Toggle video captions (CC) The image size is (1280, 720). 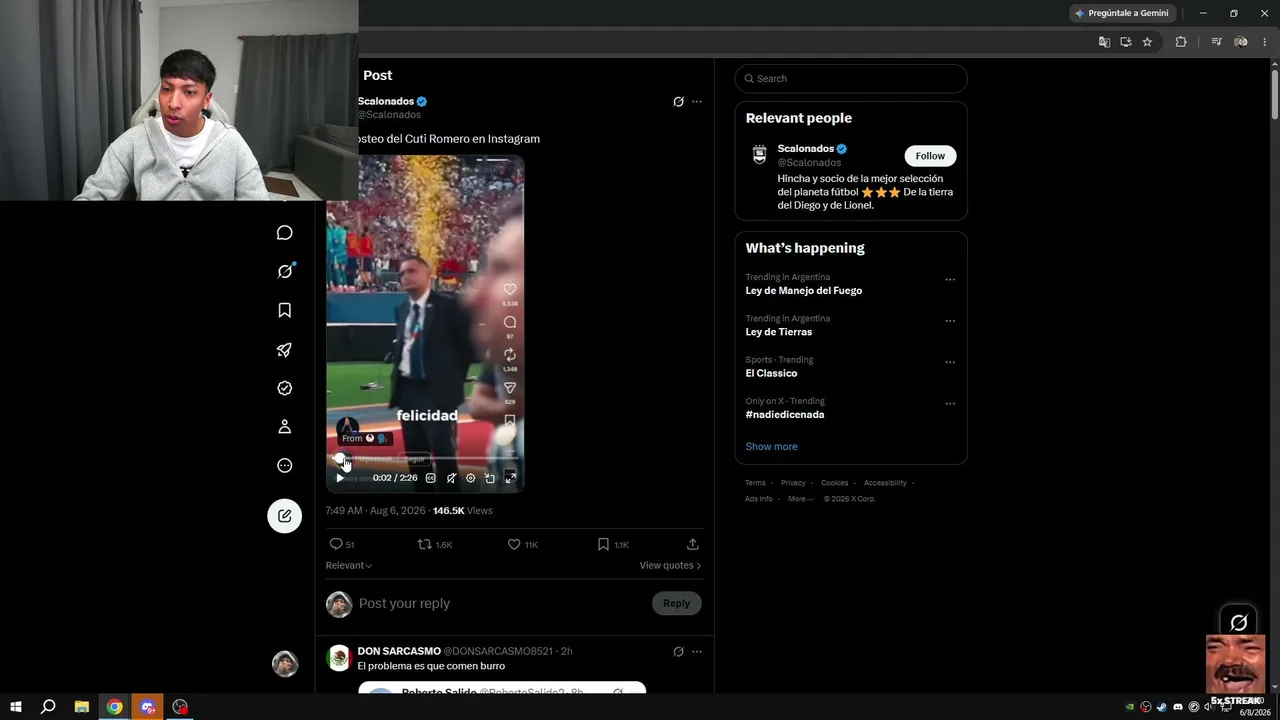click(x=431, y=478)
